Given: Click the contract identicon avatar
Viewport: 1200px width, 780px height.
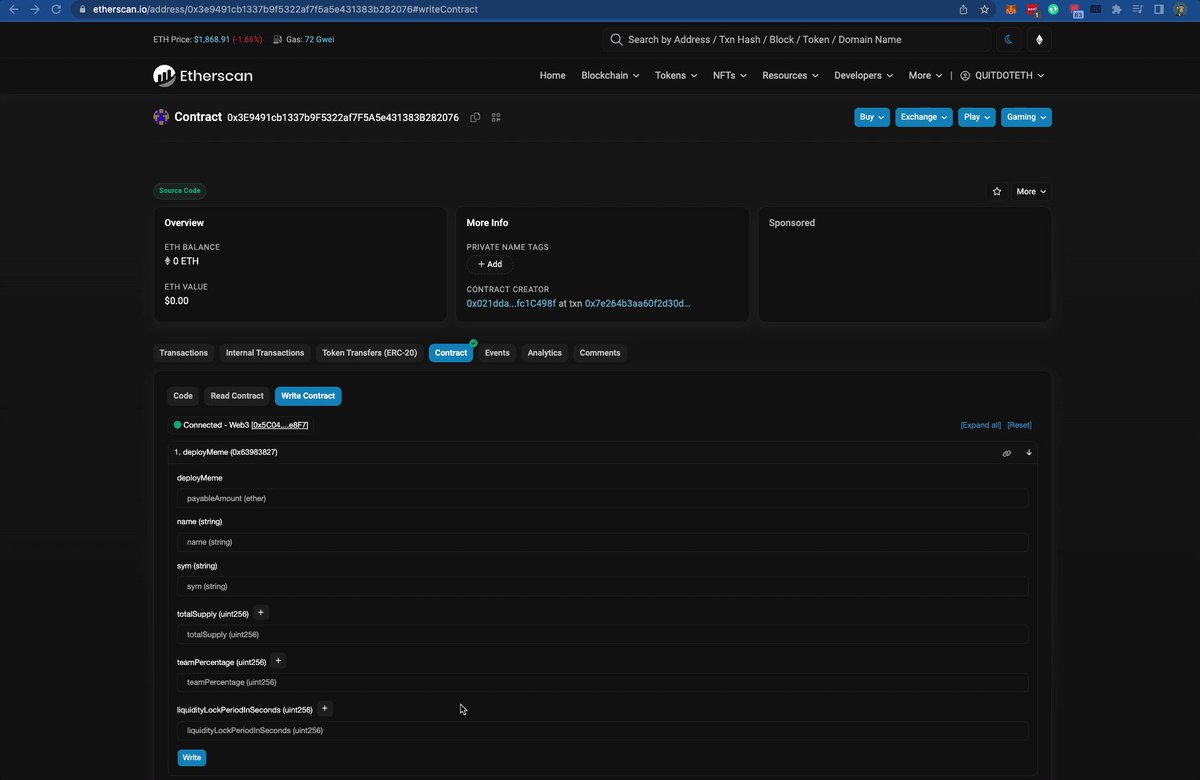Looking at the screenshot, I should click(161, 117).
